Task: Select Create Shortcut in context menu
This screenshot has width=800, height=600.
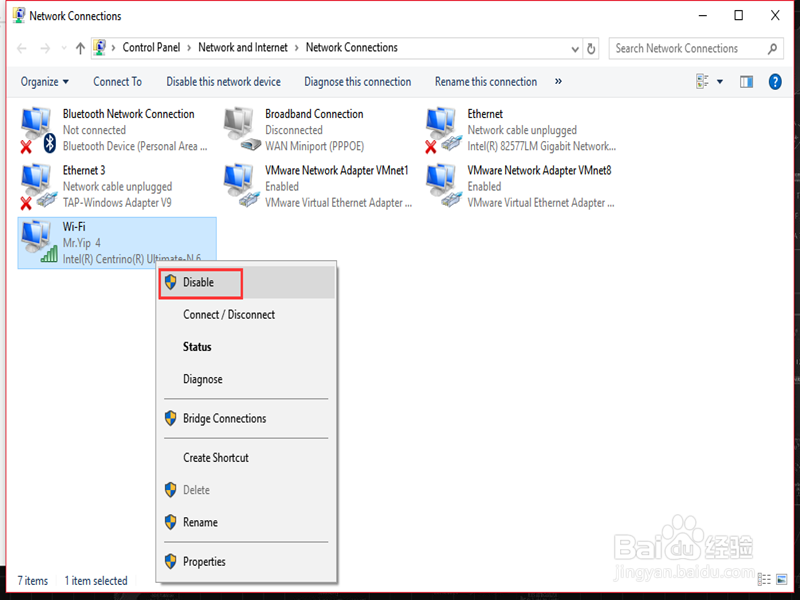Action: click(247, 458)
